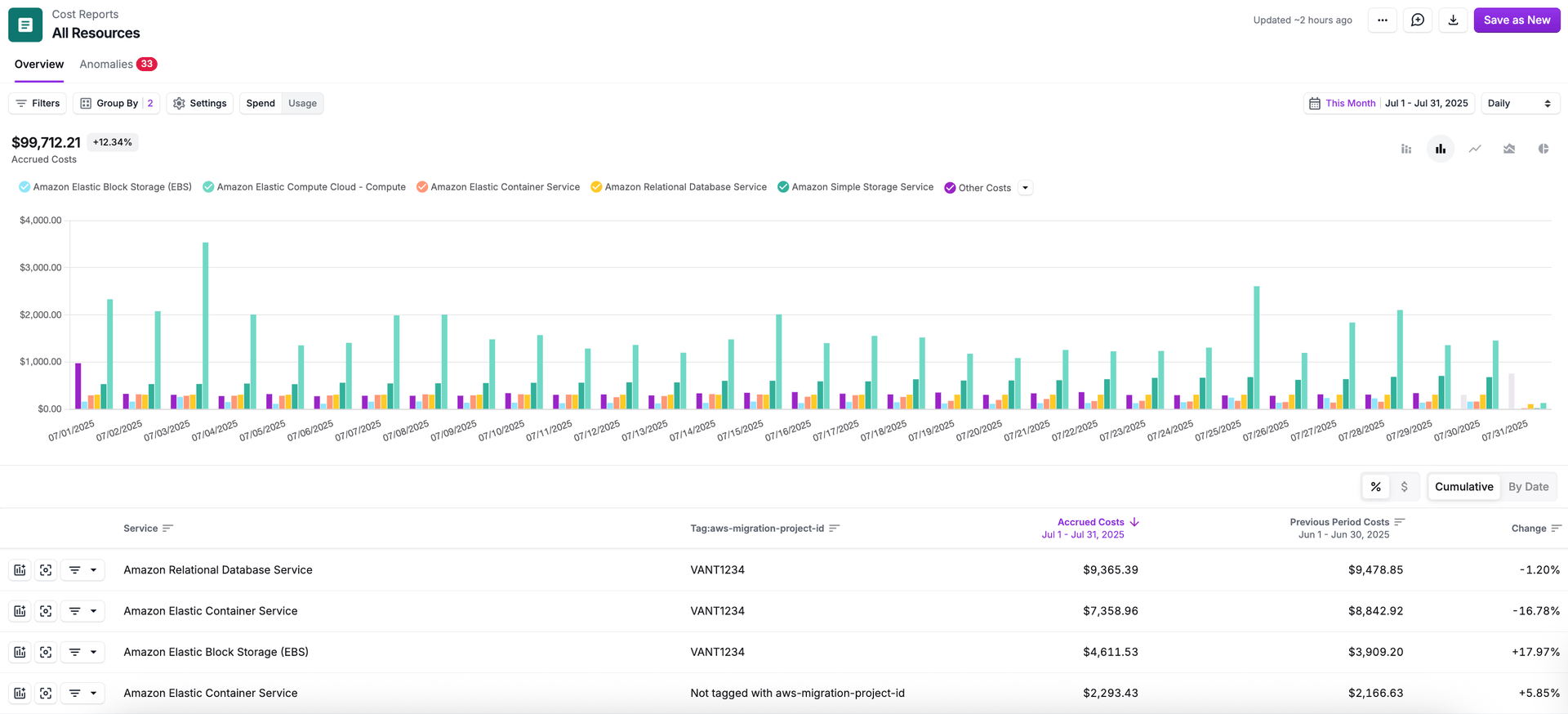Open the Daily granularity dropdown

(x=1519, y=104)
